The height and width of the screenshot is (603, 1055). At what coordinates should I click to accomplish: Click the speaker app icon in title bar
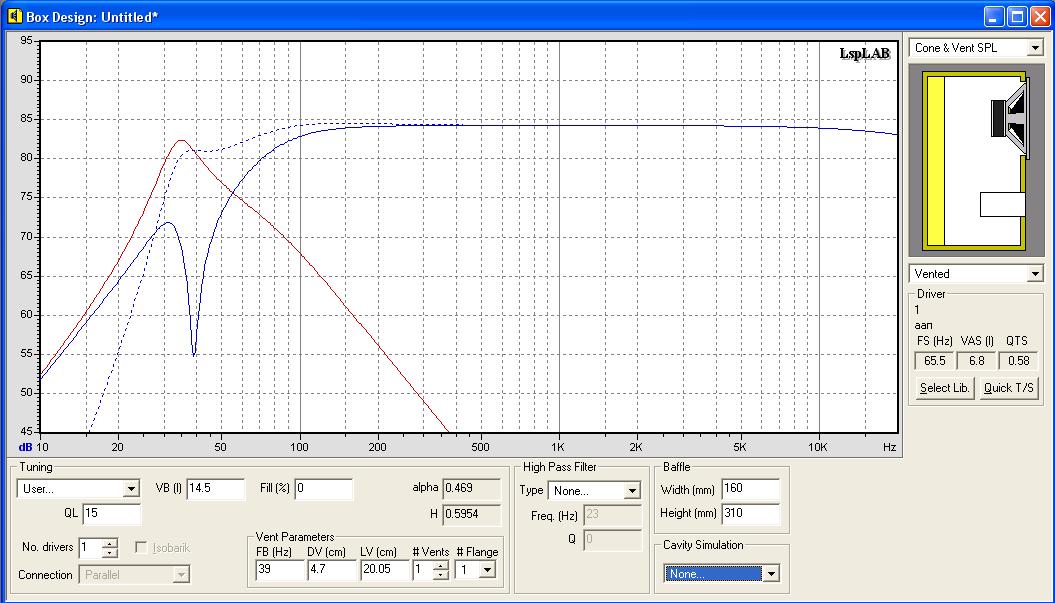tap(15, 16)
